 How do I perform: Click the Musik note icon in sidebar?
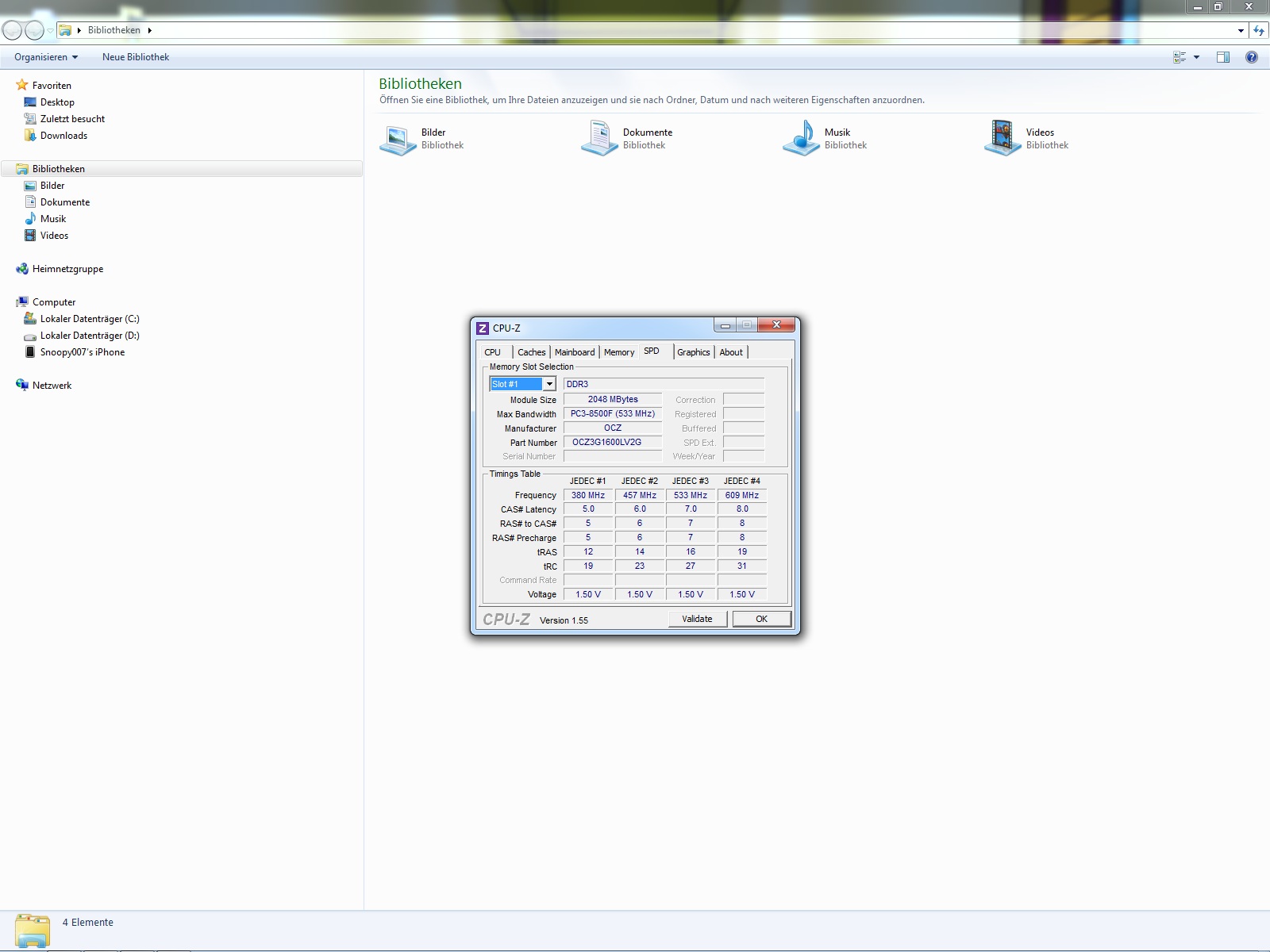click(30, 219)
